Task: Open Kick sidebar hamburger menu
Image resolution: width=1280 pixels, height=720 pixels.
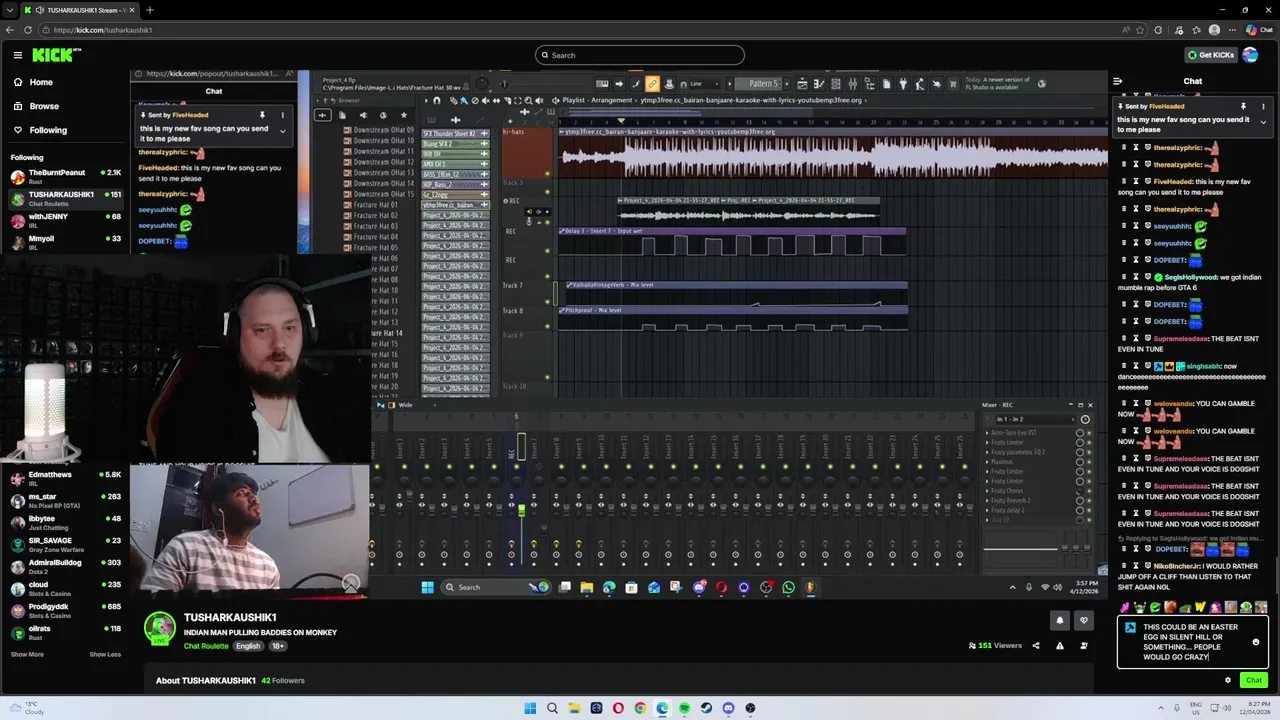Action: (18, 55)
